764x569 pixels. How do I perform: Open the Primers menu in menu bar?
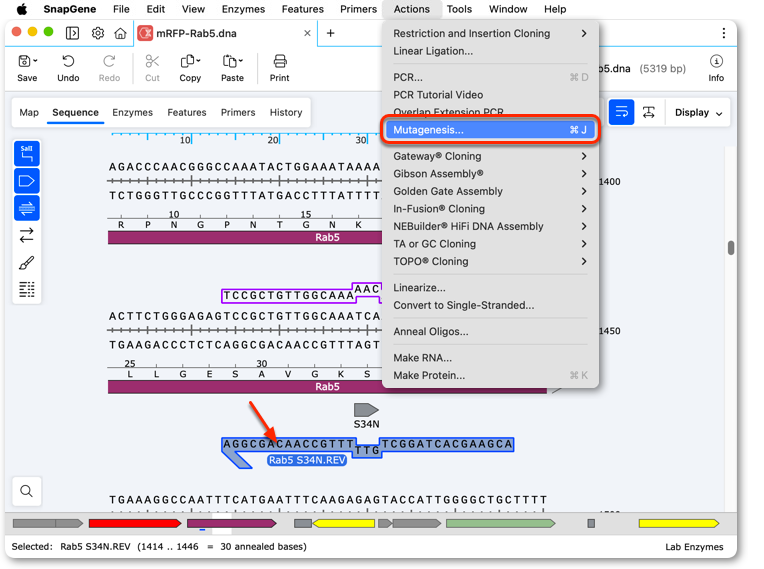359,9
